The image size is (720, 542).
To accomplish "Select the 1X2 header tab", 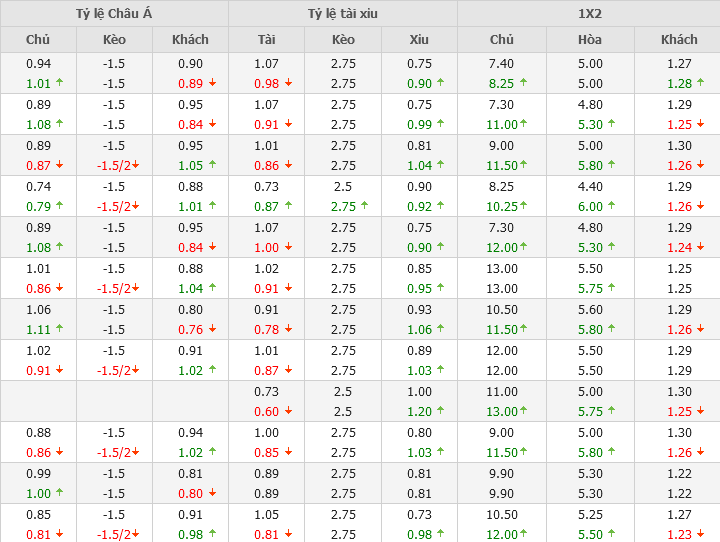I will [589, 14].
